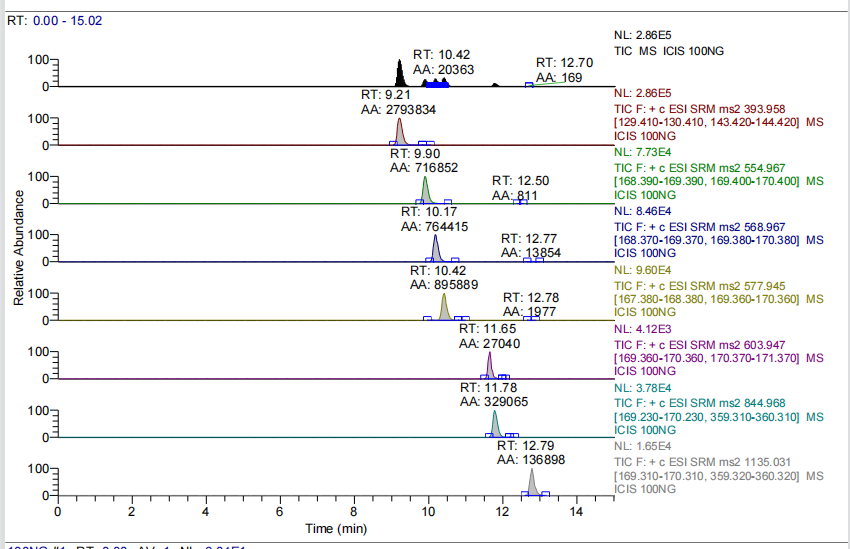Click the 'ms2 603.947' purple legend line
The width and height of the screenshot is (850, 549).
tap(700, 345)
